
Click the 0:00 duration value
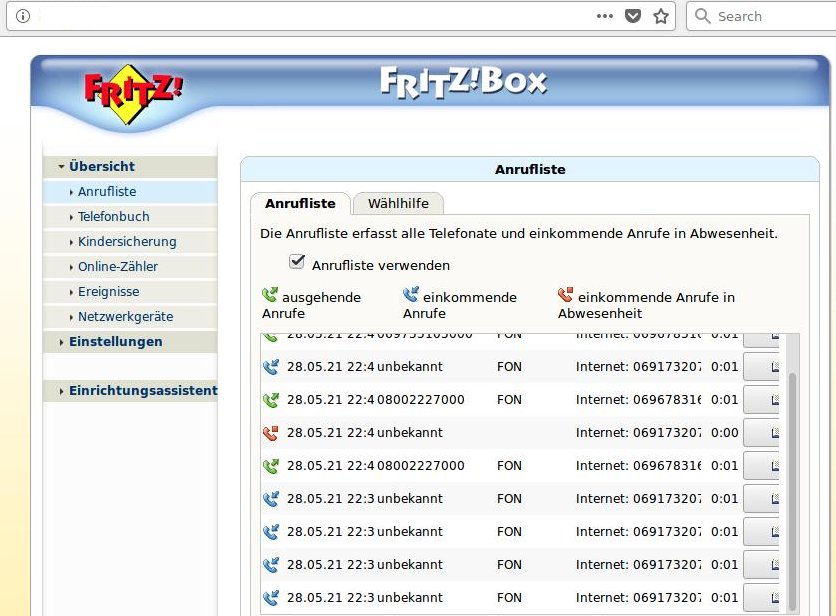(725, 433)
